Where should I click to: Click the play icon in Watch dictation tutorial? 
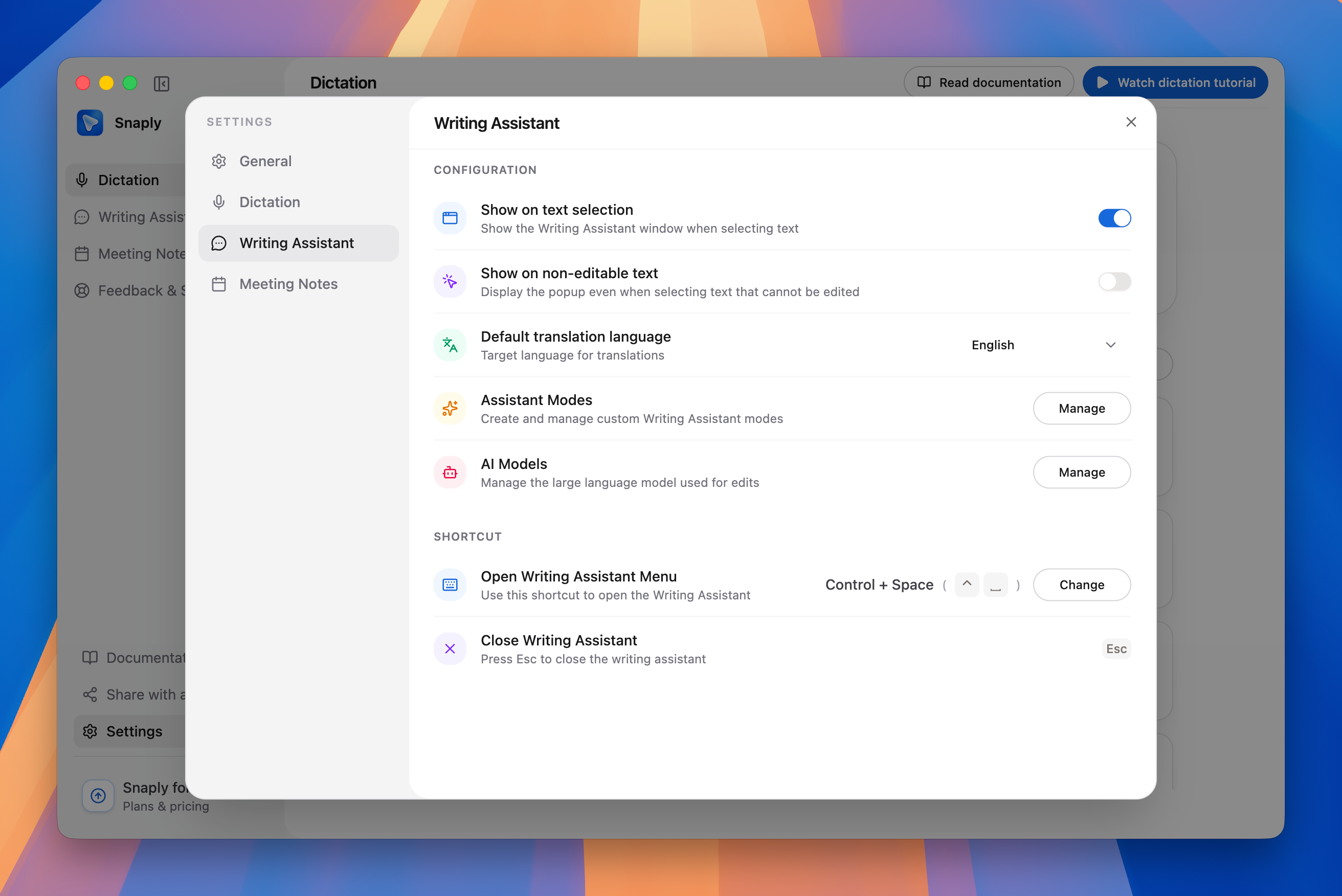pos(1103,82)
